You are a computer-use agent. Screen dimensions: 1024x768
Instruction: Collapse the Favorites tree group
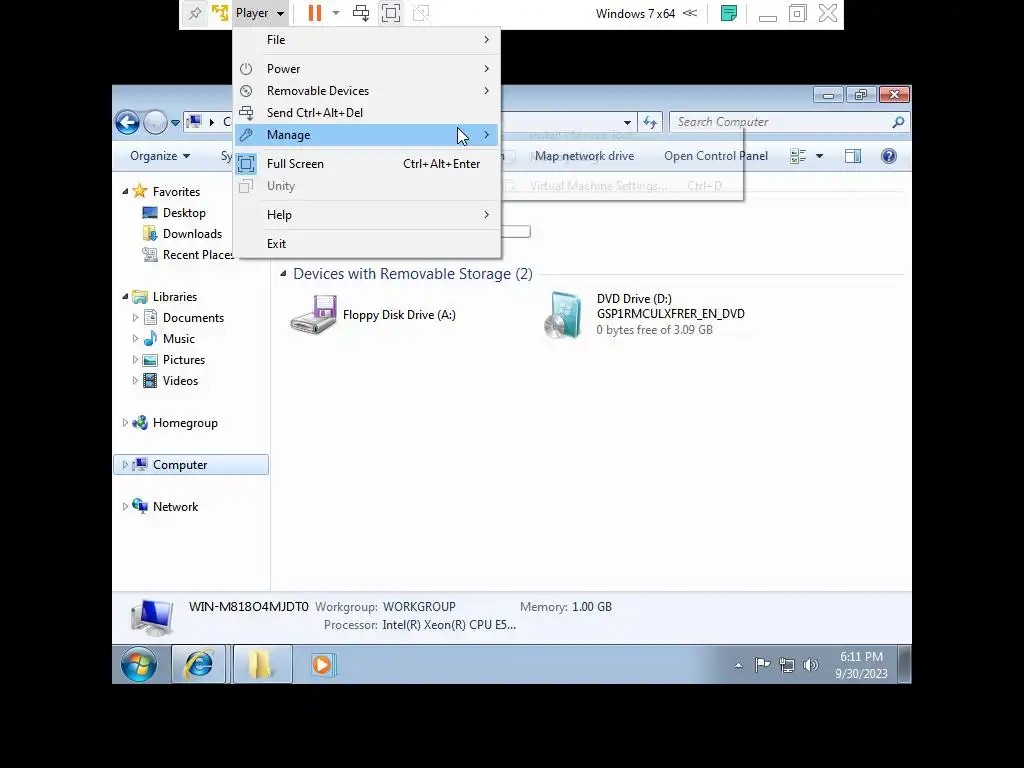coord(125,191)
